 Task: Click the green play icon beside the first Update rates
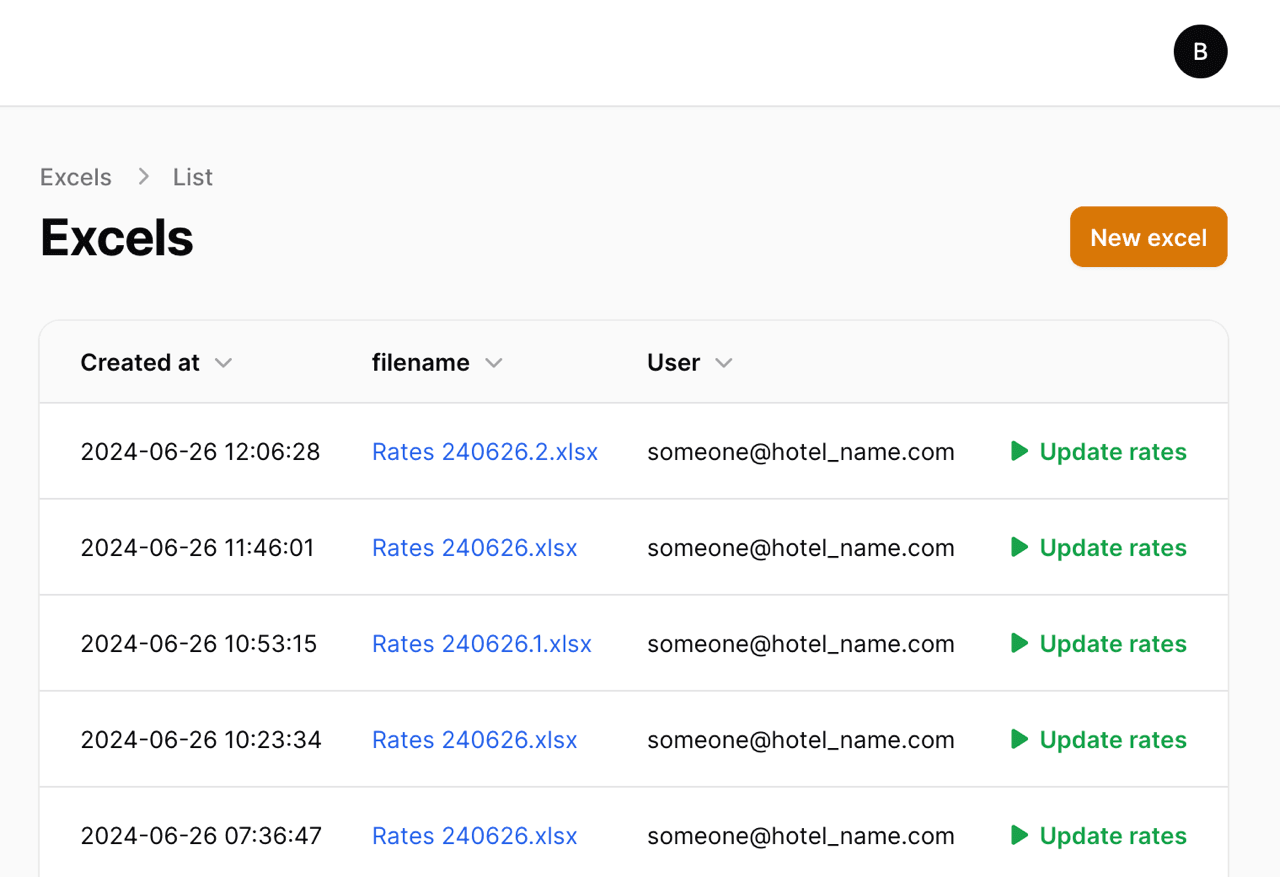click(1019, 451)
